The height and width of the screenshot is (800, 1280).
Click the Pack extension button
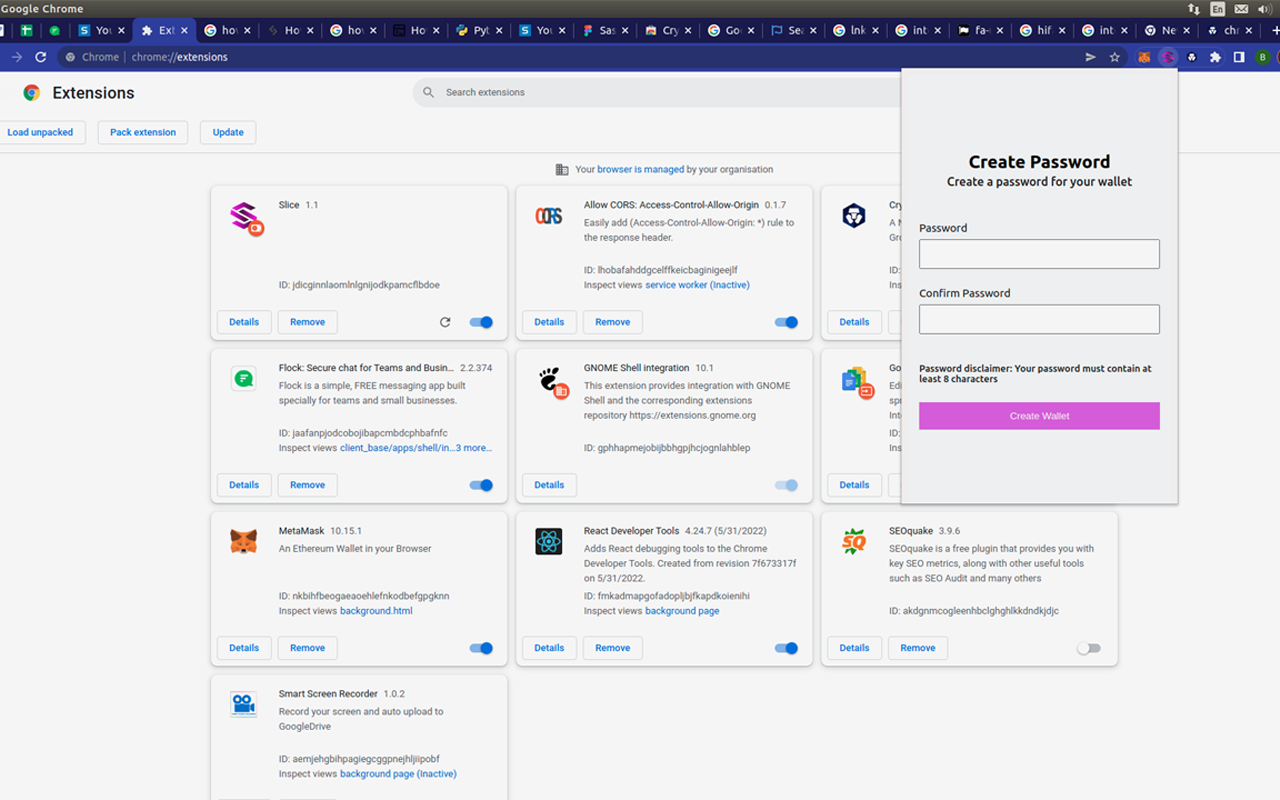coord(143,132)
